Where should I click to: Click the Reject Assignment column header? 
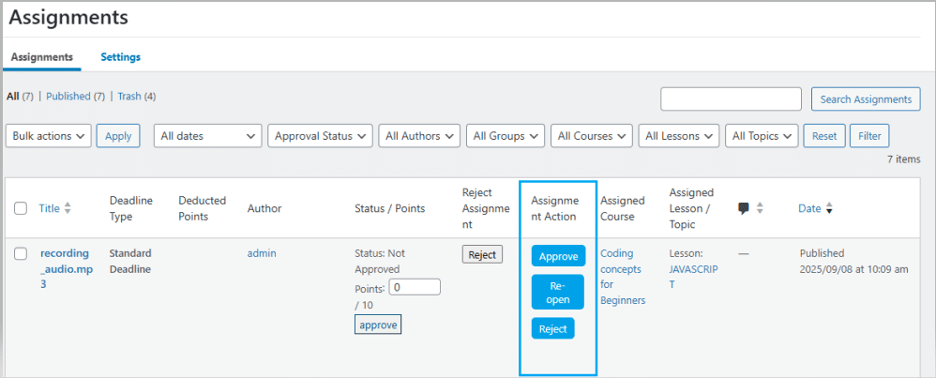coord(486,208)
